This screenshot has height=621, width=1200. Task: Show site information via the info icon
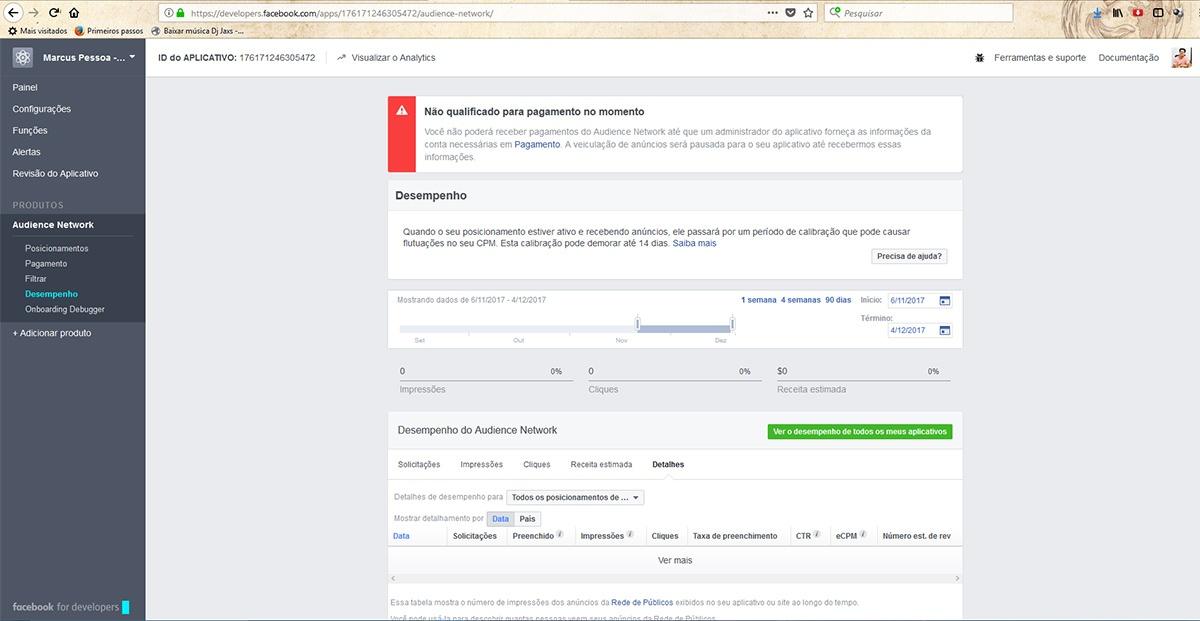pos(167,14)
